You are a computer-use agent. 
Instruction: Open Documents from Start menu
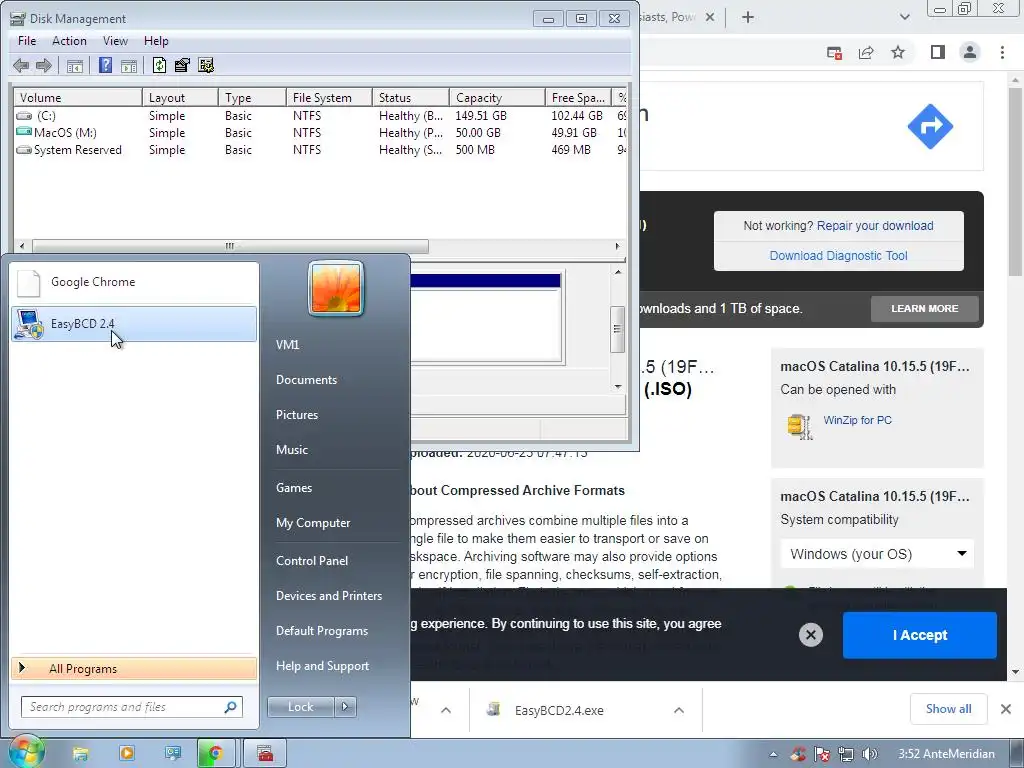pyautogui.click(x=306, y=380)
